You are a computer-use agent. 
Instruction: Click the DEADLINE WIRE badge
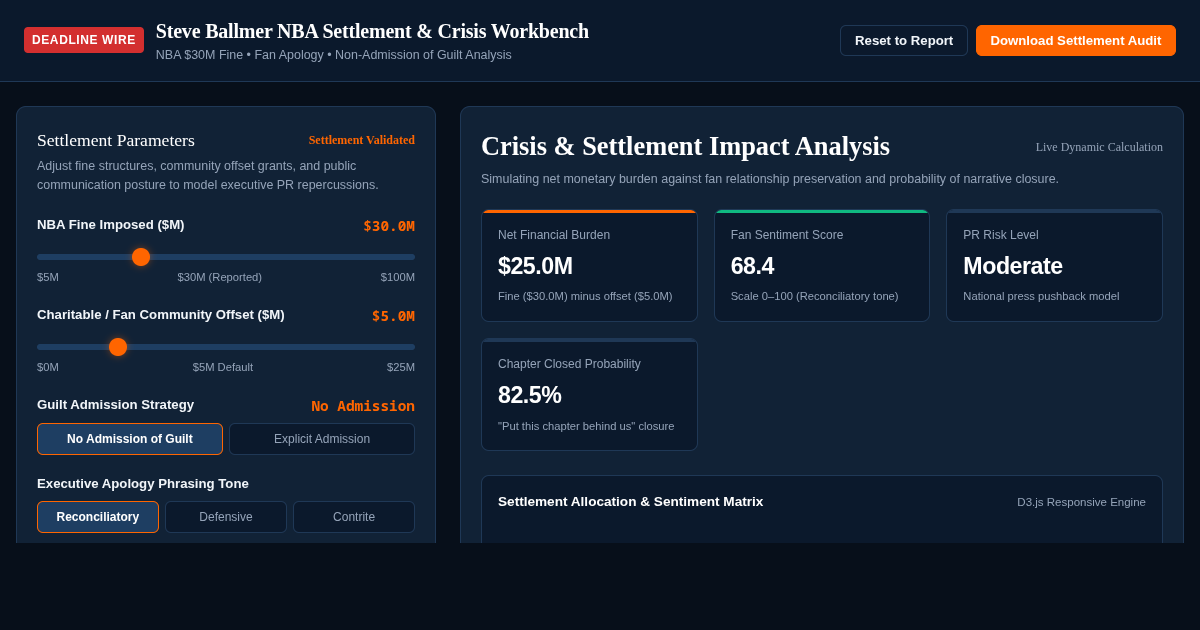pyautogui.click(x=84, y=40)
